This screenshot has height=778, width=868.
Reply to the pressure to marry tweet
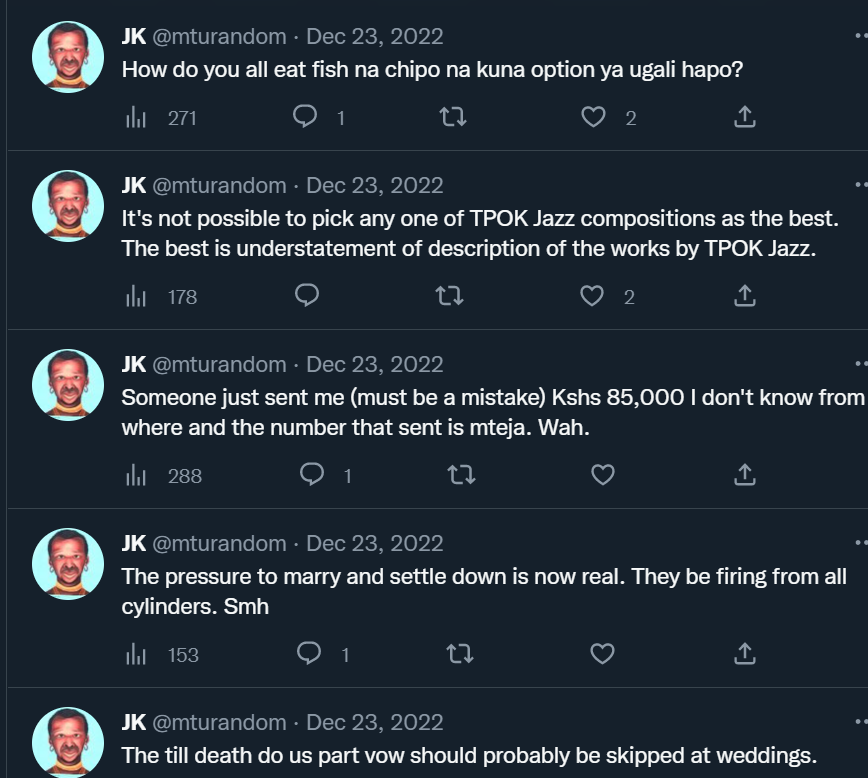[311, 654]
